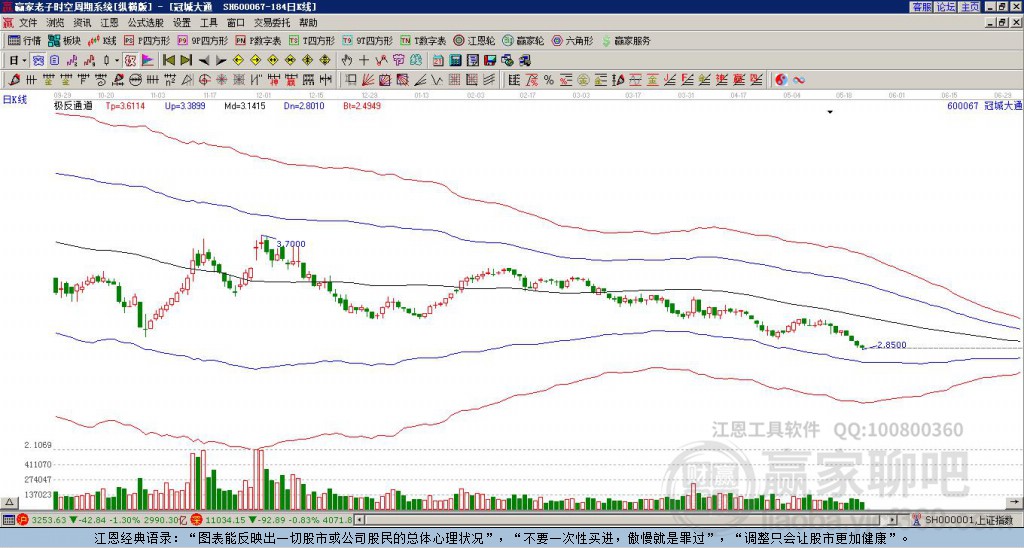1024x548 pixels.
Task: Open the 公式选股 menu
Action: [145, 23]
